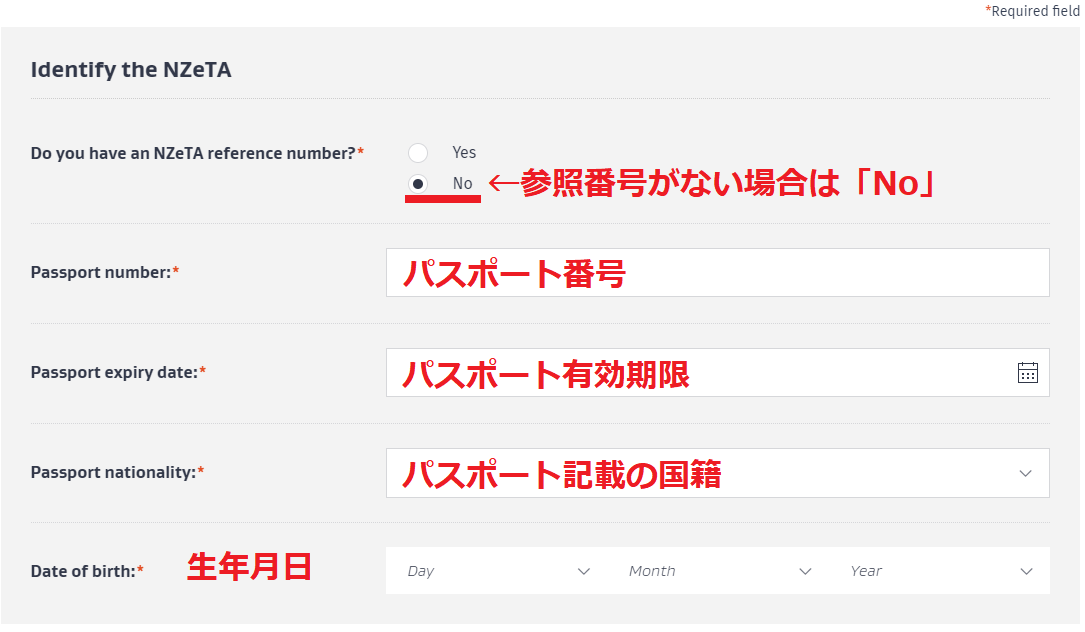1085x632 pixels.
Task: Click the NZeTA reference number question text
Action: click(197, 154)
